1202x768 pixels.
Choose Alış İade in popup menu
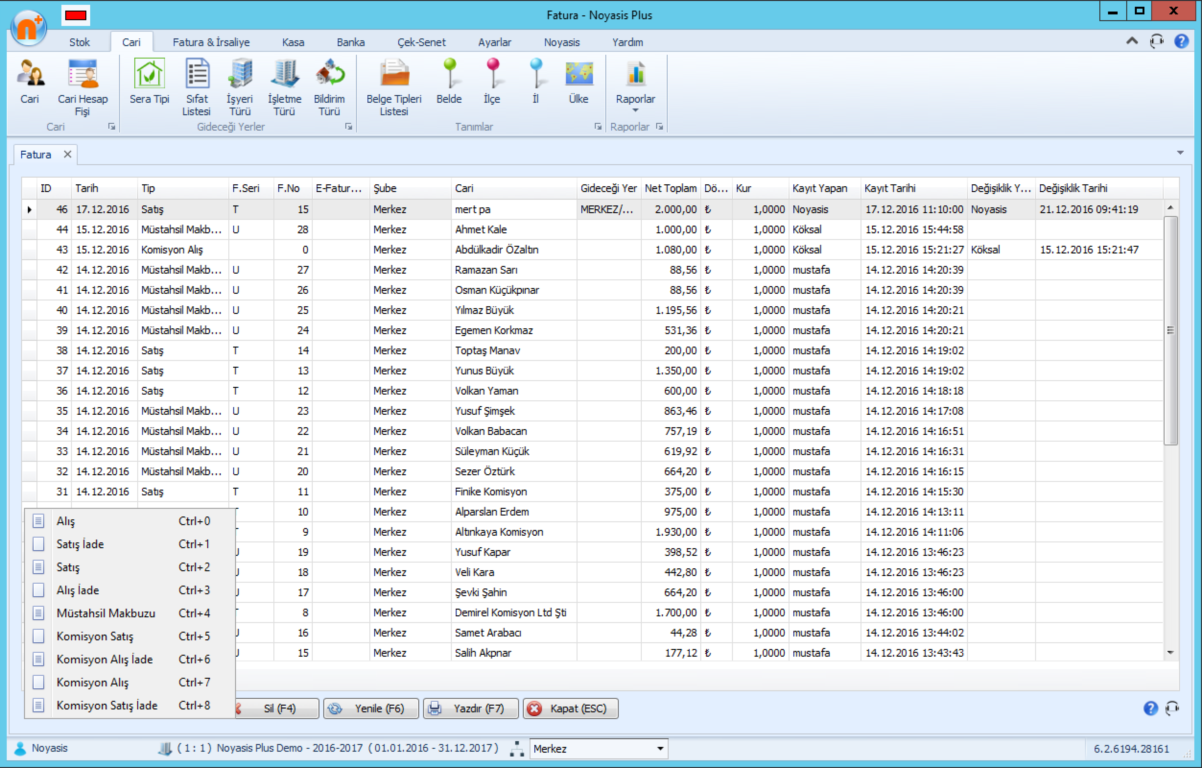point(130,590)
